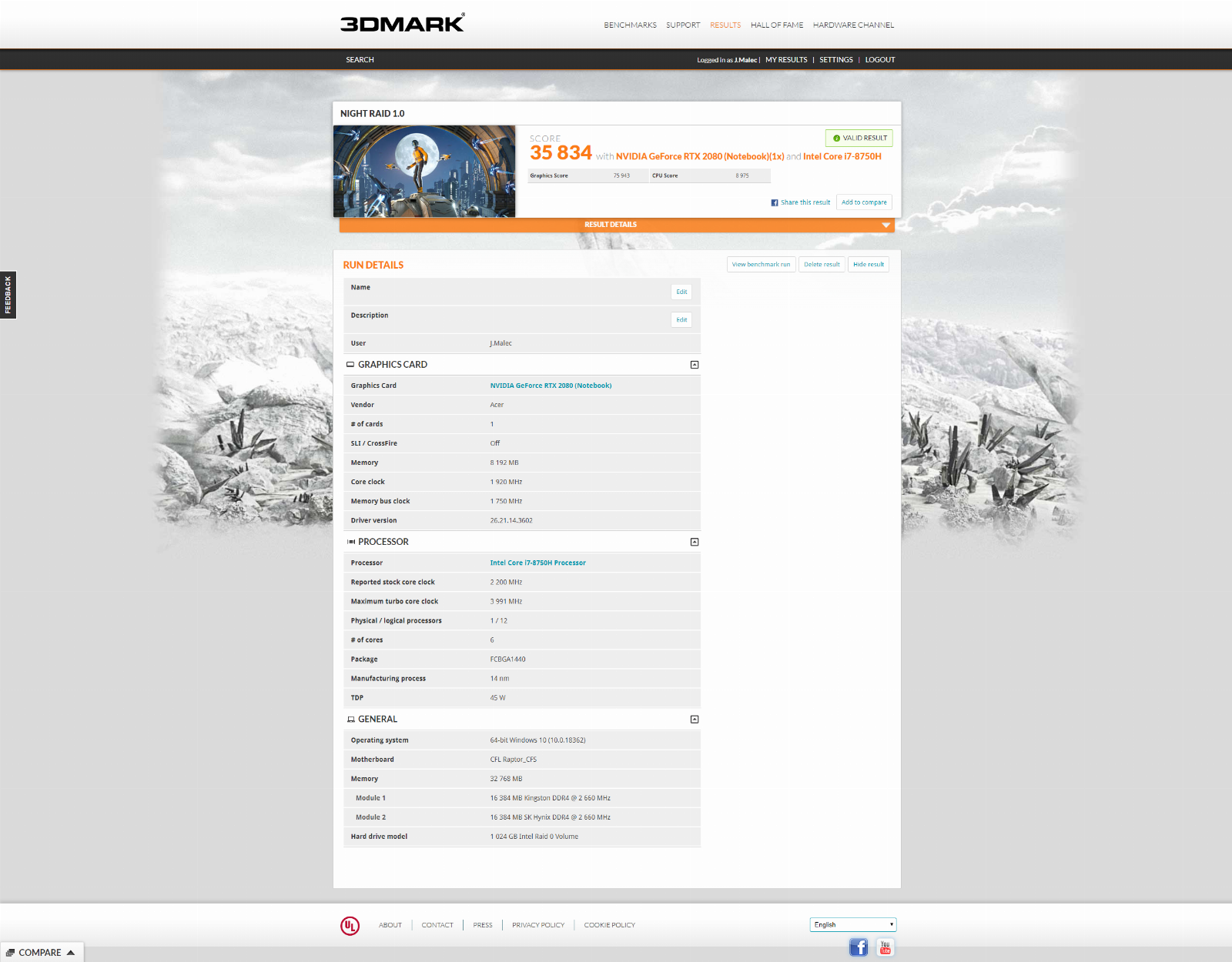The width and height of the screenshot is (1232, 962).
Task: Click the View benchmark run button
Action: pos(761,265)
